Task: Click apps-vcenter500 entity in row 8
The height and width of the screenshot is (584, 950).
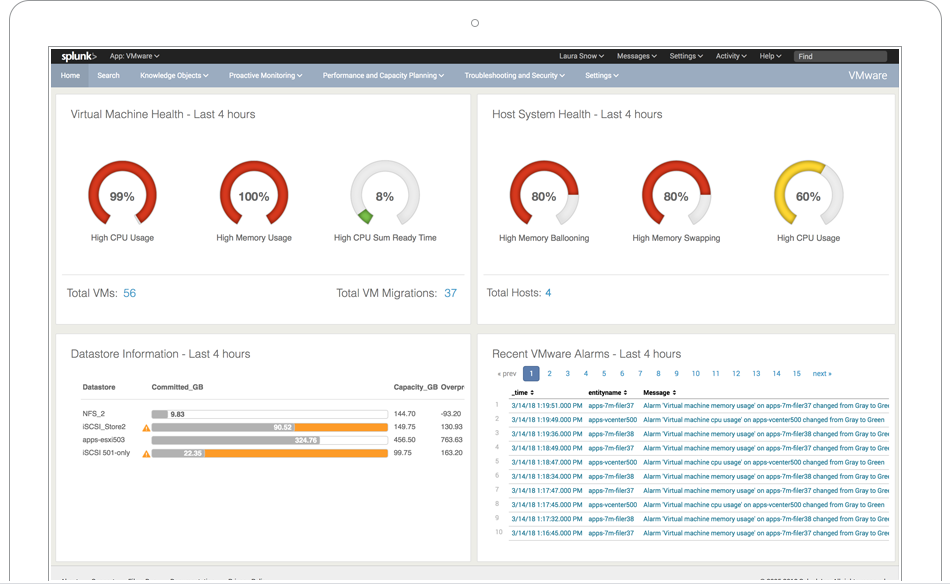Action: (613, 505)
